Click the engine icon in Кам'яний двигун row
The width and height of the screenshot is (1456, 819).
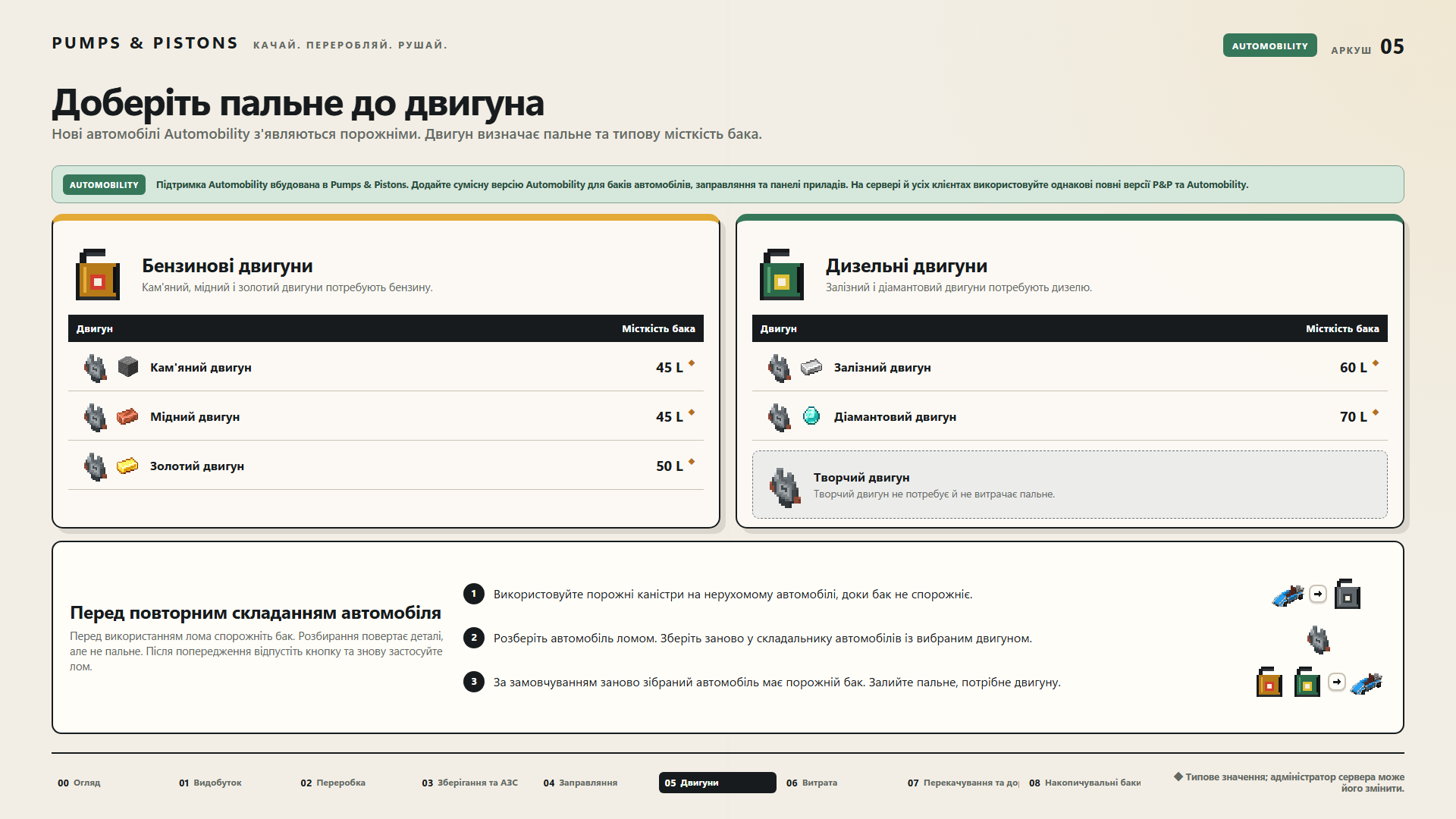(96, 368)
